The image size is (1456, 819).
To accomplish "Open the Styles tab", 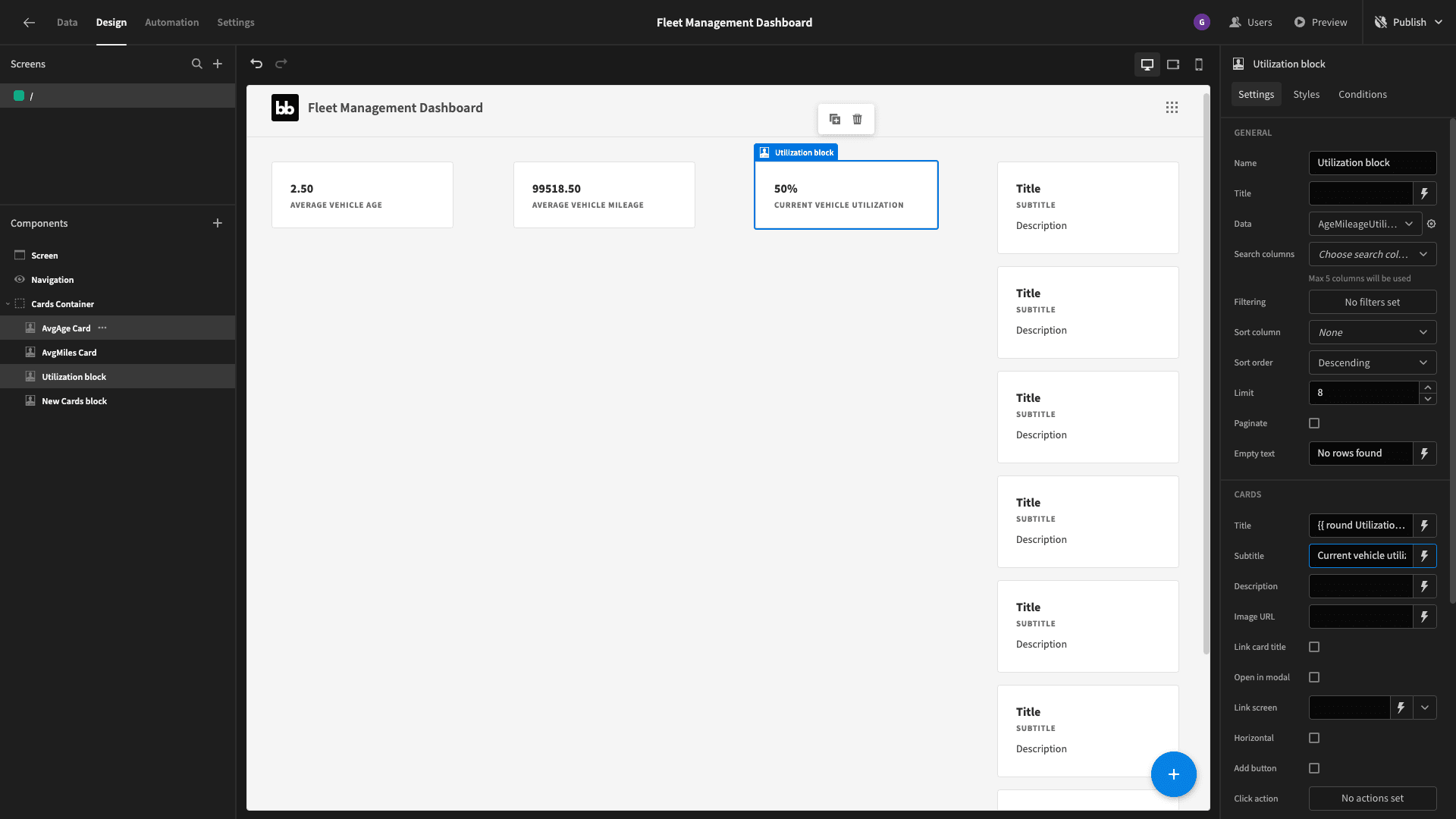I will [1306, 94].
